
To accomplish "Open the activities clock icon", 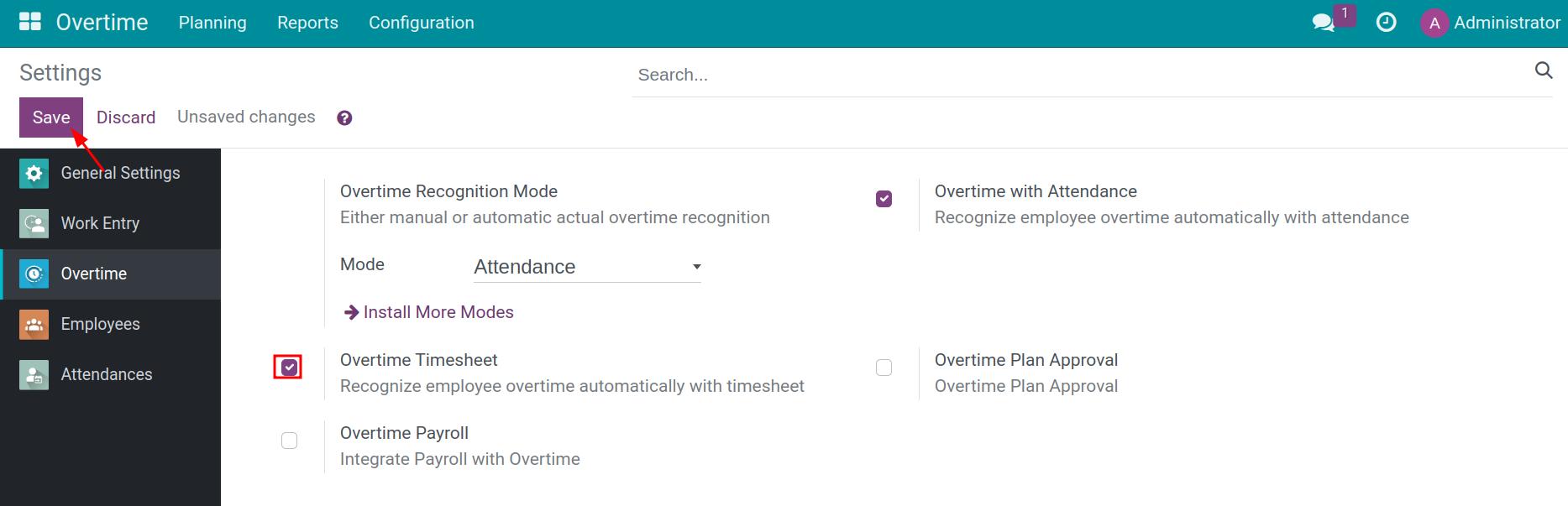I will 1386,23.
